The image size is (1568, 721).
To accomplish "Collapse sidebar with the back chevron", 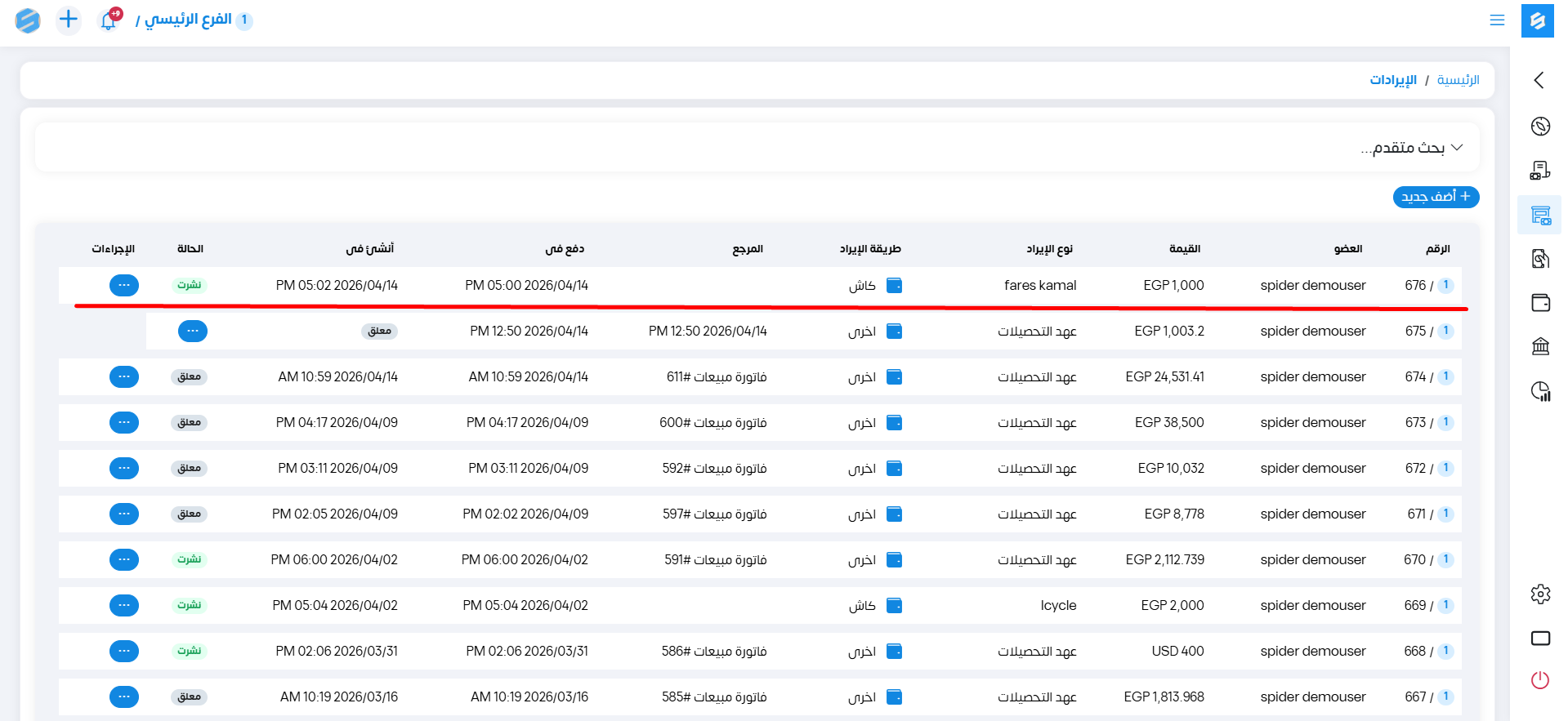I will coord(1539,80).
